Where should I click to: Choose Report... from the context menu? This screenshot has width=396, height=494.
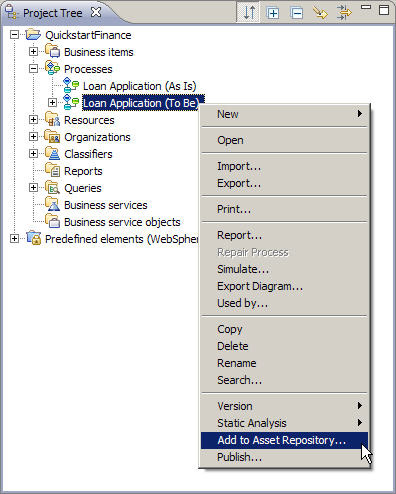[284, 235]
